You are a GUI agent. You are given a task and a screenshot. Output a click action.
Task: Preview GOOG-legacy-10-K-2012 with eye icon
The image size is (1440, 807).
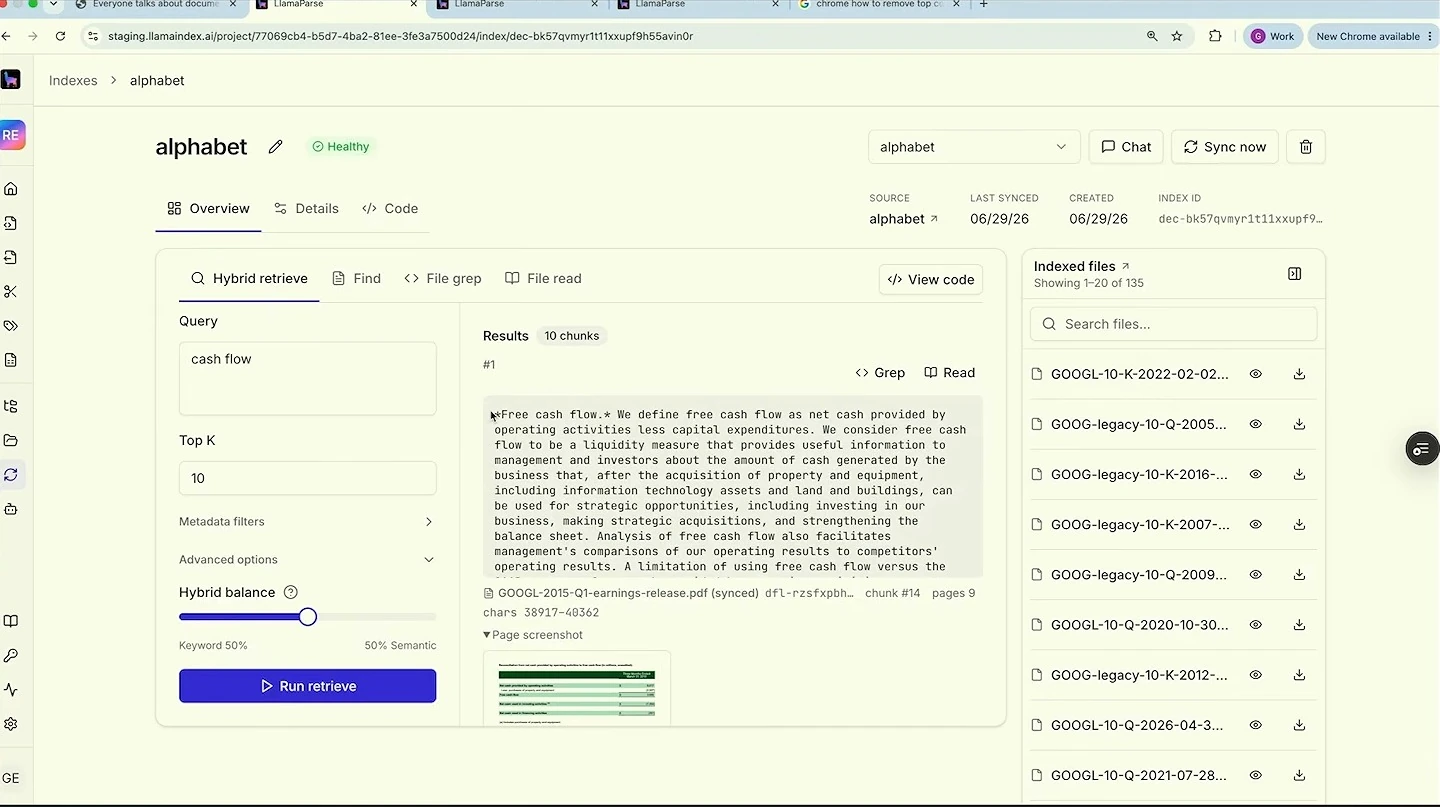click(x=1255, y=675)
